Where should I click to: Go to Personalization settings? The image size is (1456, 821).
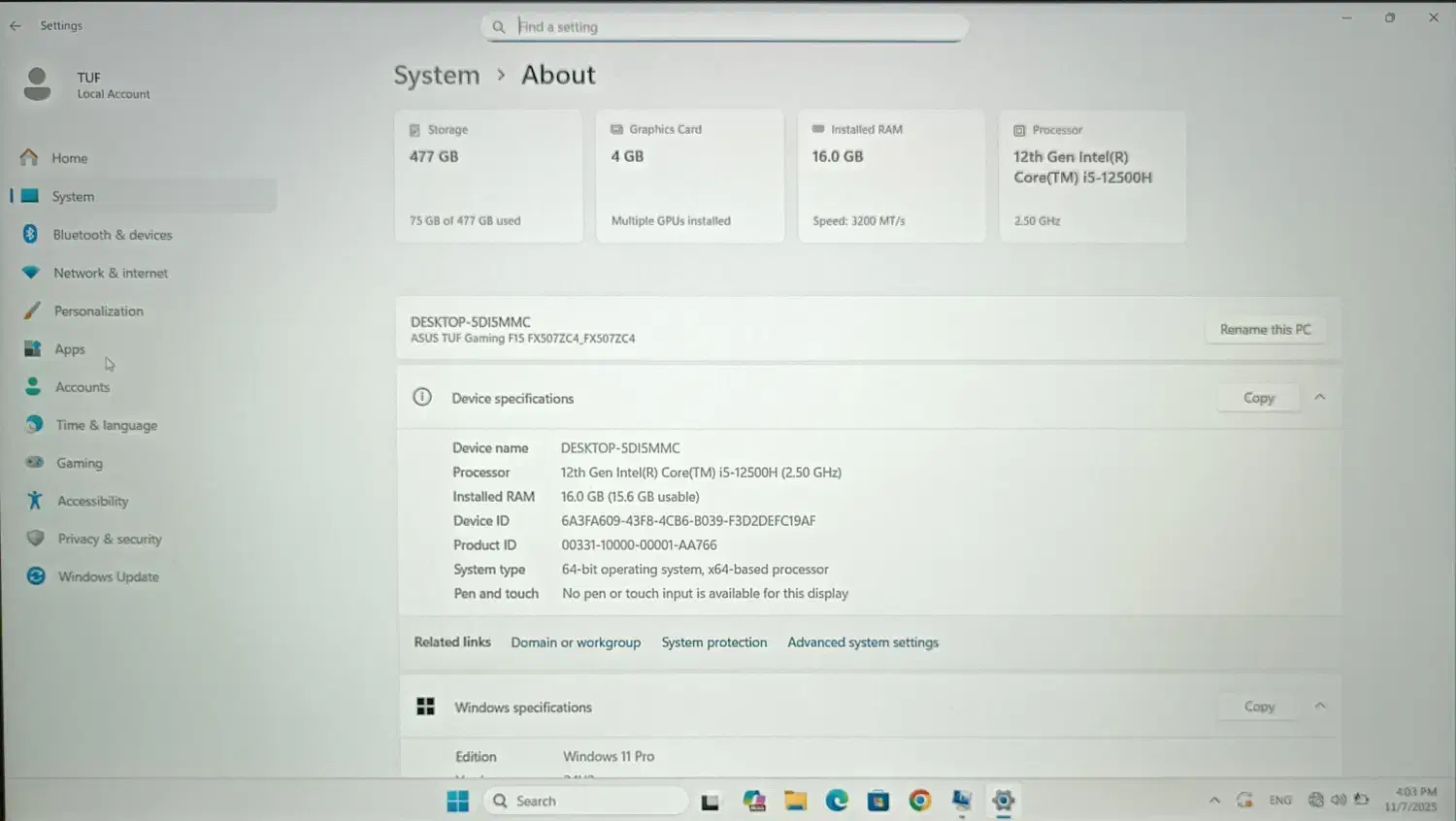[x=98, y=312]
